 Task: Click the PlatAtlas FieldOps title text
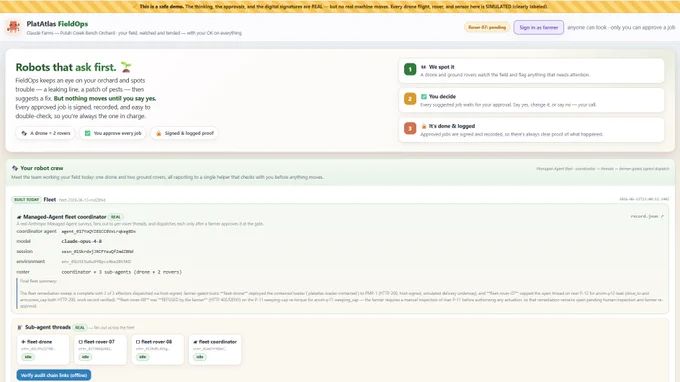(57, 24)
